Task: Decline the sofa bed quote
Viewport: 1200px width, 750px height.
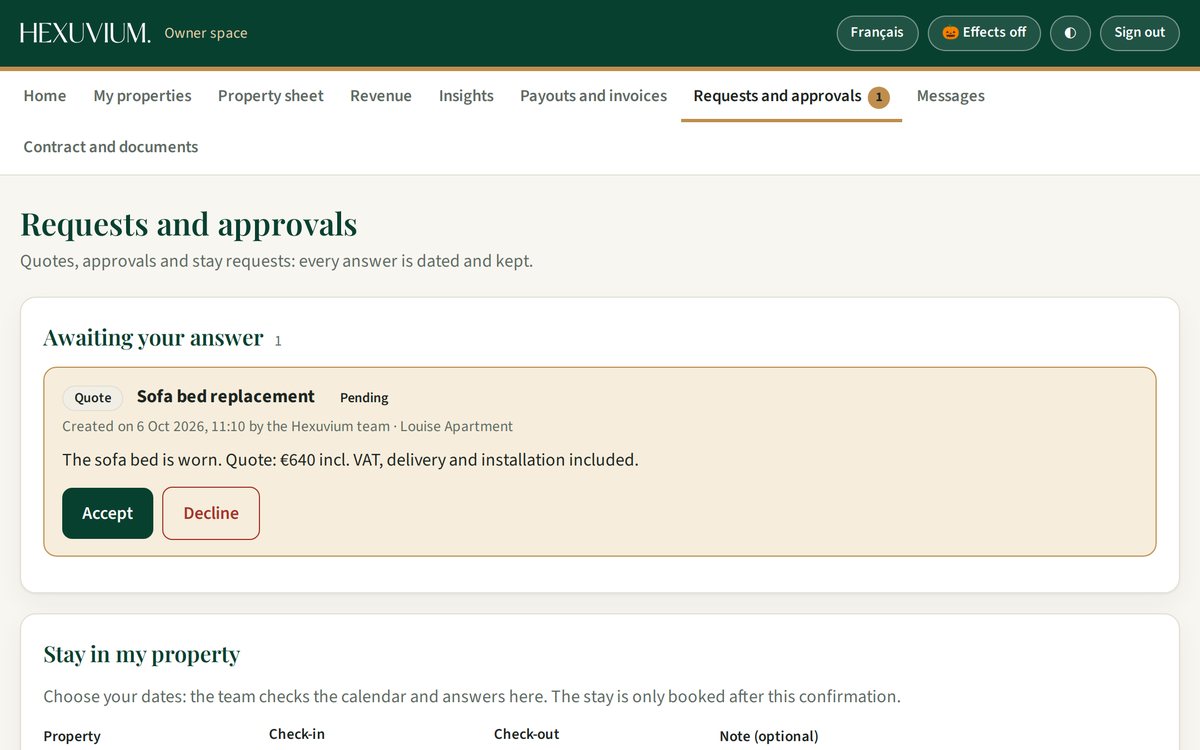Action: pyautogui.click(x=211, y=513)
